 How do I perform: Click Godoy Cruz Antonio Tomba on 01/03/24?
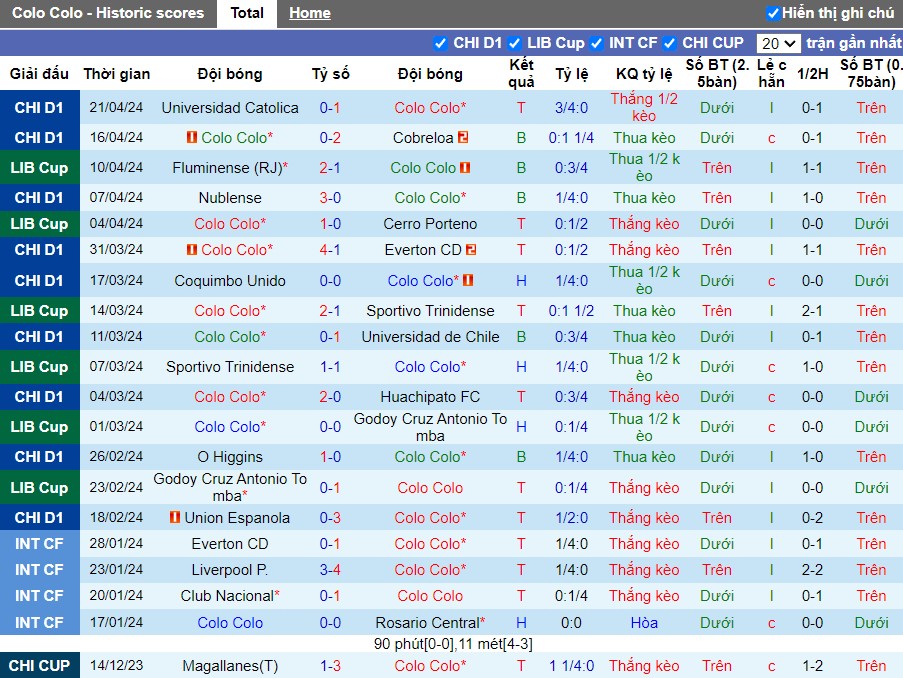click(x=430, y=427)
